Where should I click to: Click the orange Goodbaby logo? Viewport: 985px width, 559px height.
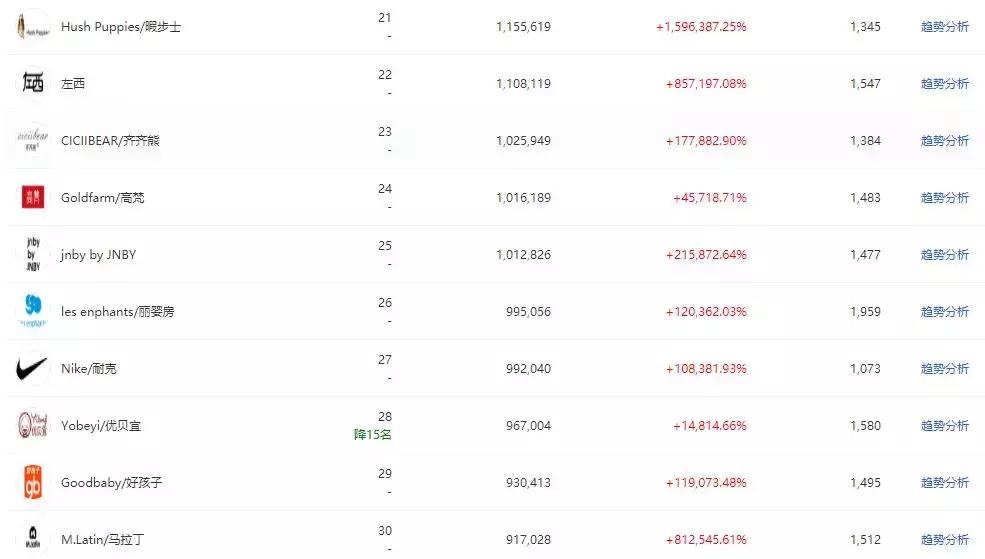click(x=33, y=483)
